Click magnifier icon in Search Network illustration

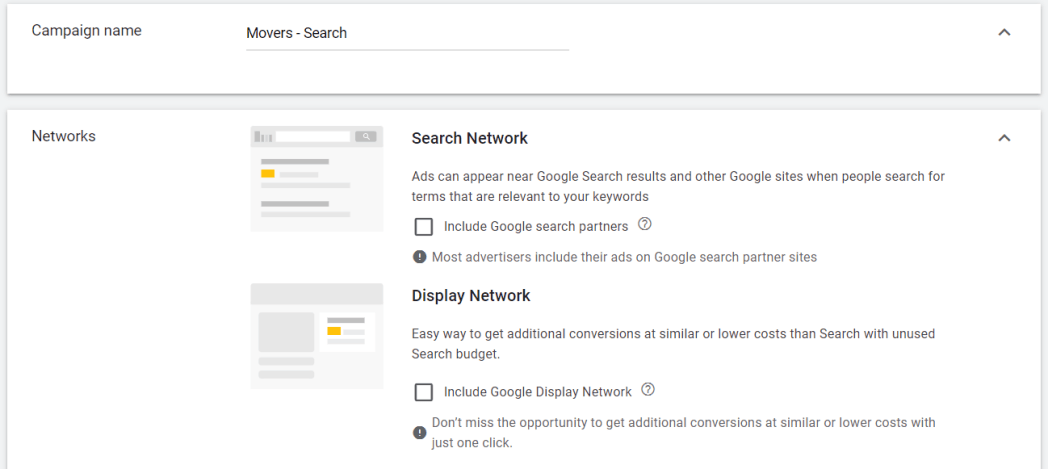coord(366,136)
